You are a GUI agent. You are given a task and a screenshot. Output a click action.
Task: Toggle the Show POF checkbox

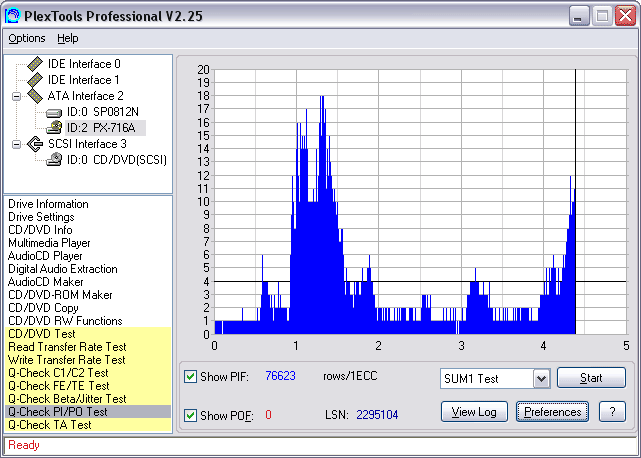(x=190, y=415)
